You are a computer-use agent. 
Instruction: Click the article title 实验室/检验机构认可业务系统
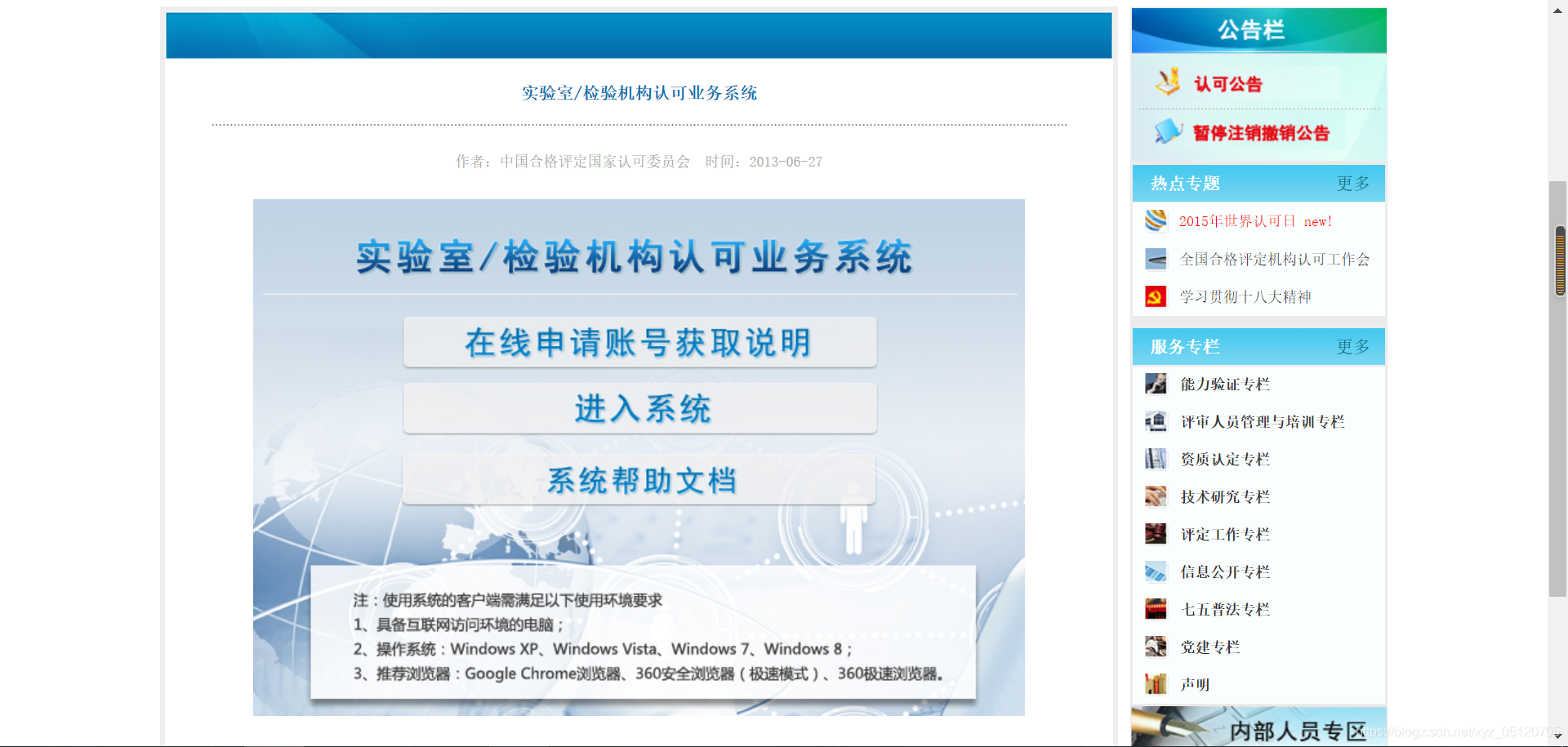coord(639,93)
